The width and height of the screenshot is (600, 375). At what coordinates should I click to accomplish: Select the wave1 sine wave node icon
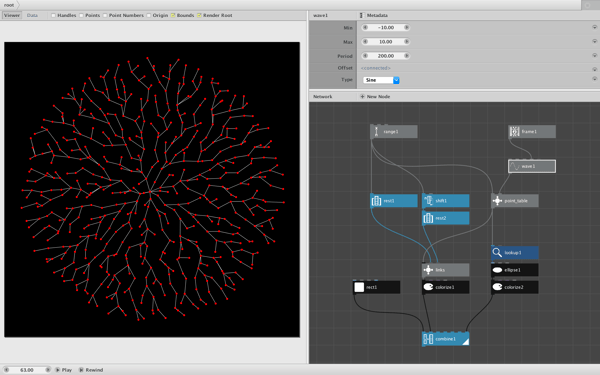pos(515,166)
